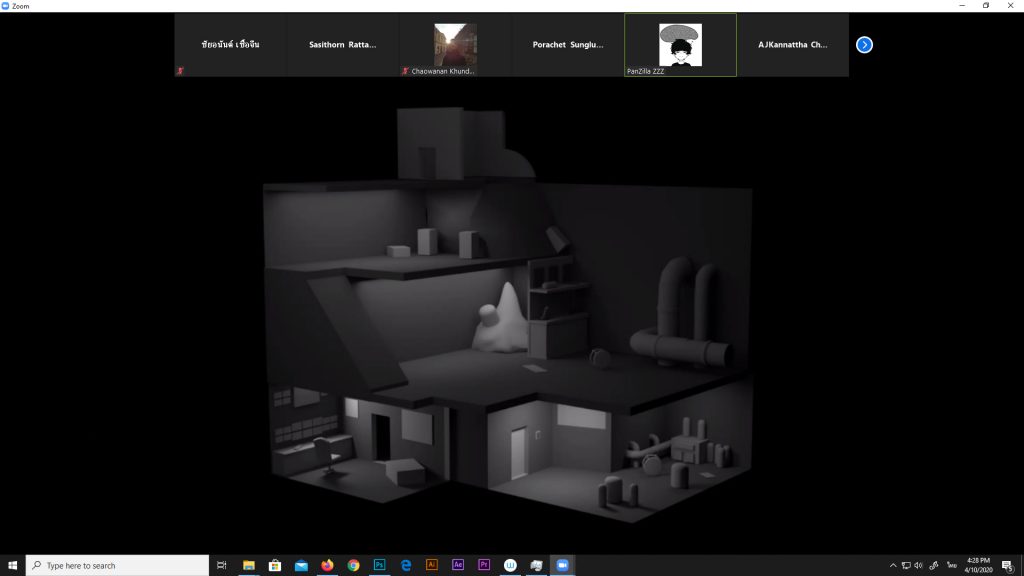Select the PanZilla ZZZ participant thumbnail
The image size is (1024, 576).
(x=680, y=45)
